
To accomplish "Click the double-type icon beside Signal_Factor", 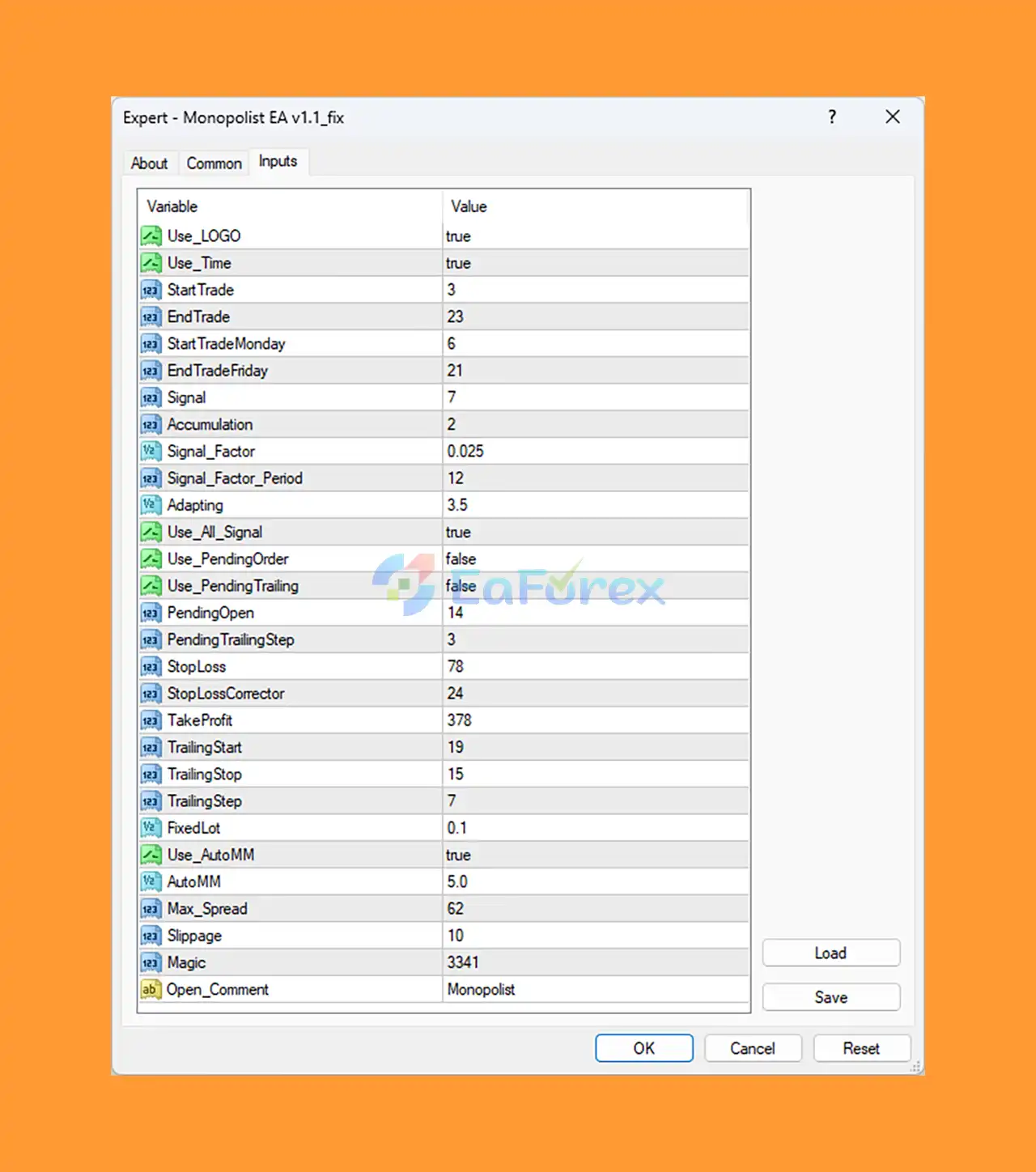I will coord(151,451).
